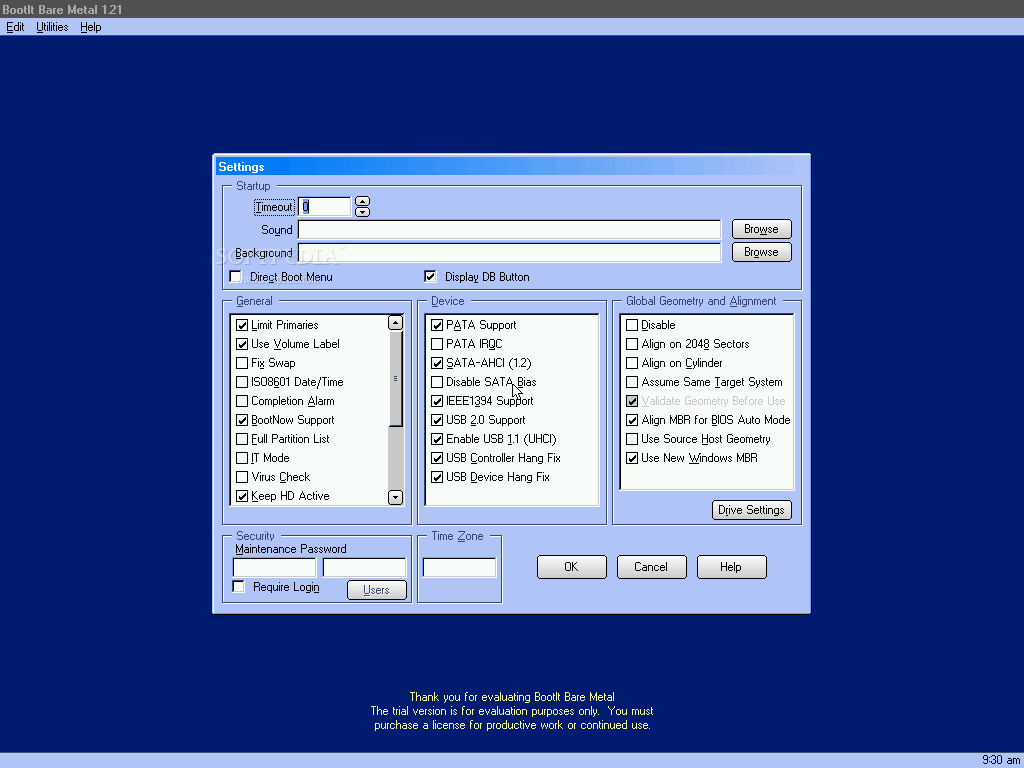Click General list scroll up arrow

tap(395, 323)
